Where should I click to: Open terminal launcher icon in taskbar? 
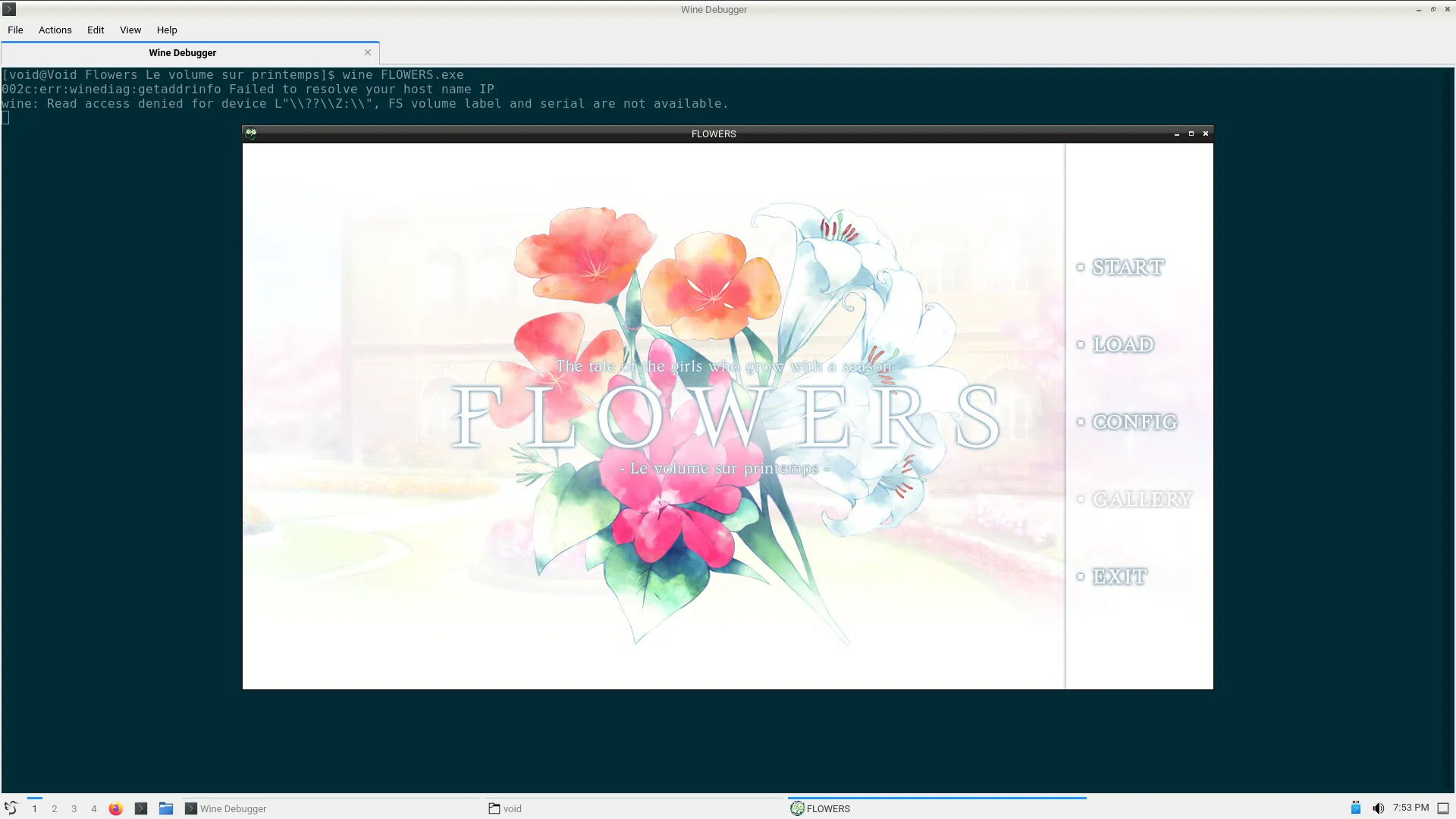click(x=141, y=808)
